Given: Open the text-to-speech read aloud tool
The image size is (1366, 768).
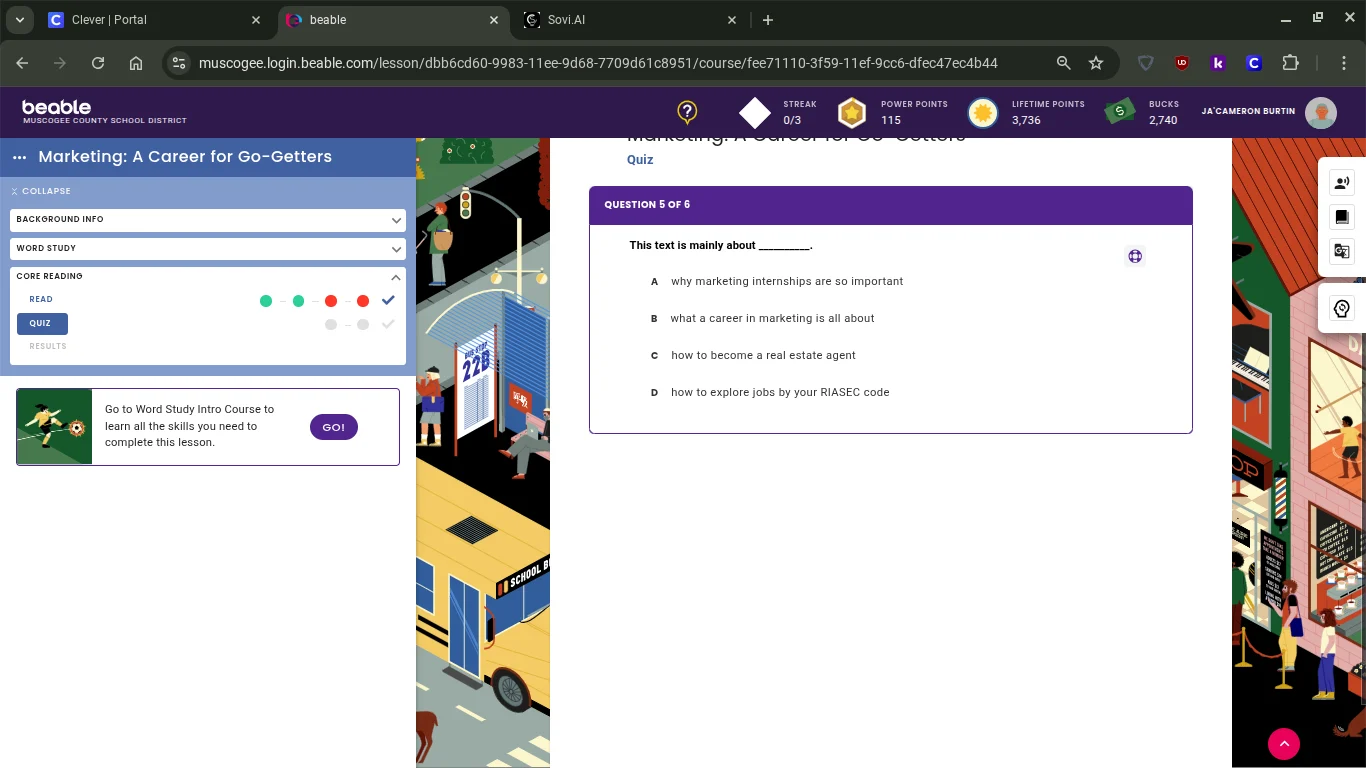Looking at the screenshot, I should click(1342, 183).
